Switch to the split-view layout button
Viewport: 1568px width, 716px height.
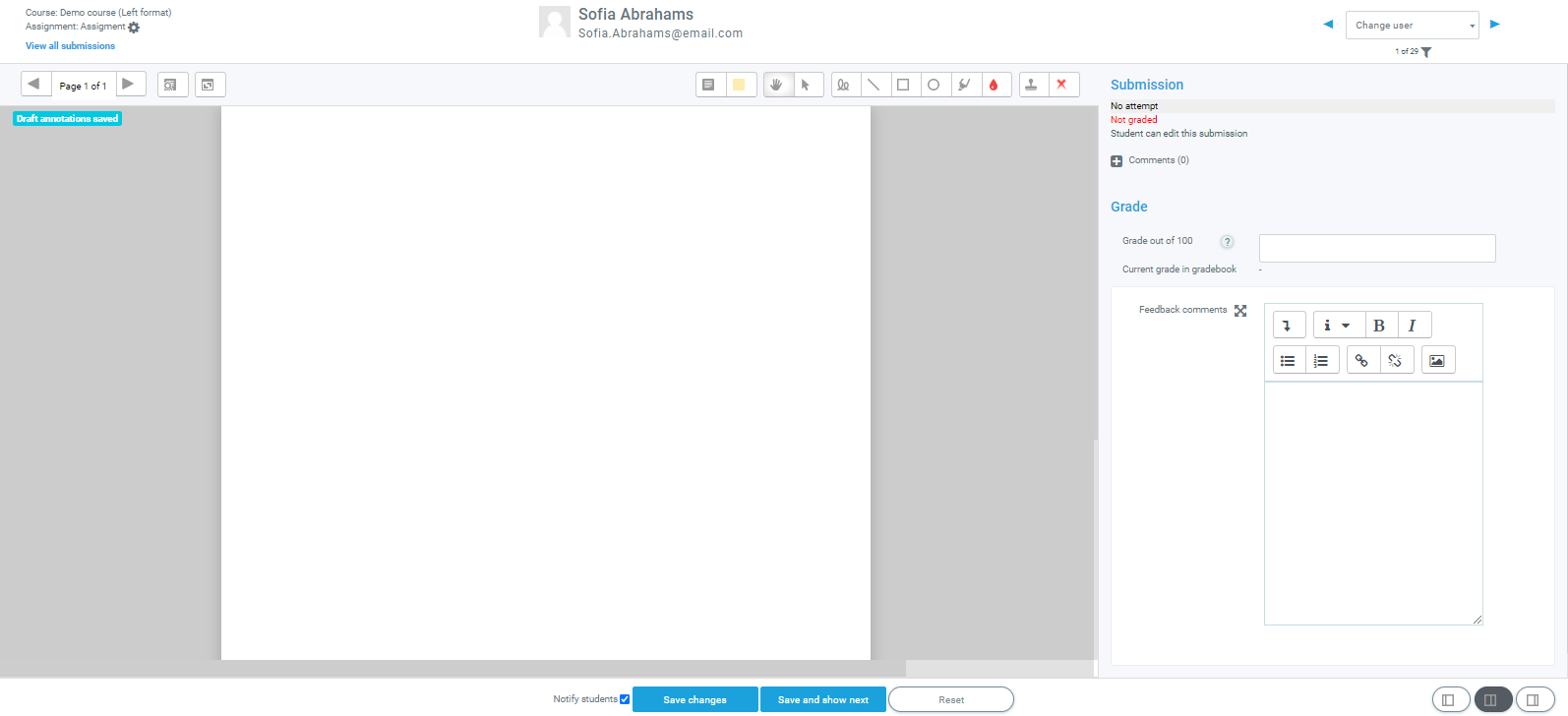pyautogui.click(x=1491, y=700)
